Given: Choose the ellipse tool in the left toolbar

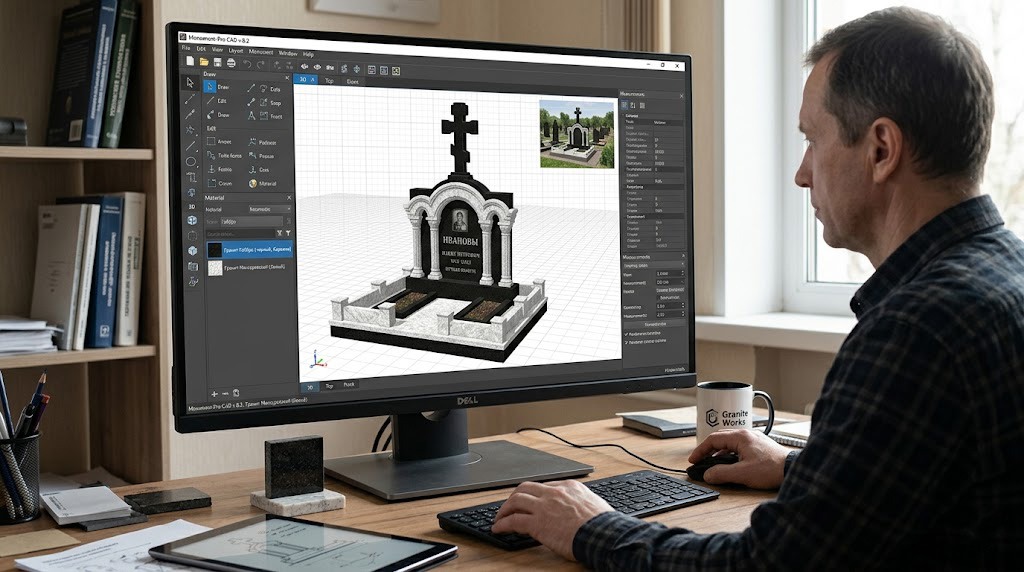Looking at the screenshot, I should 191,161.
